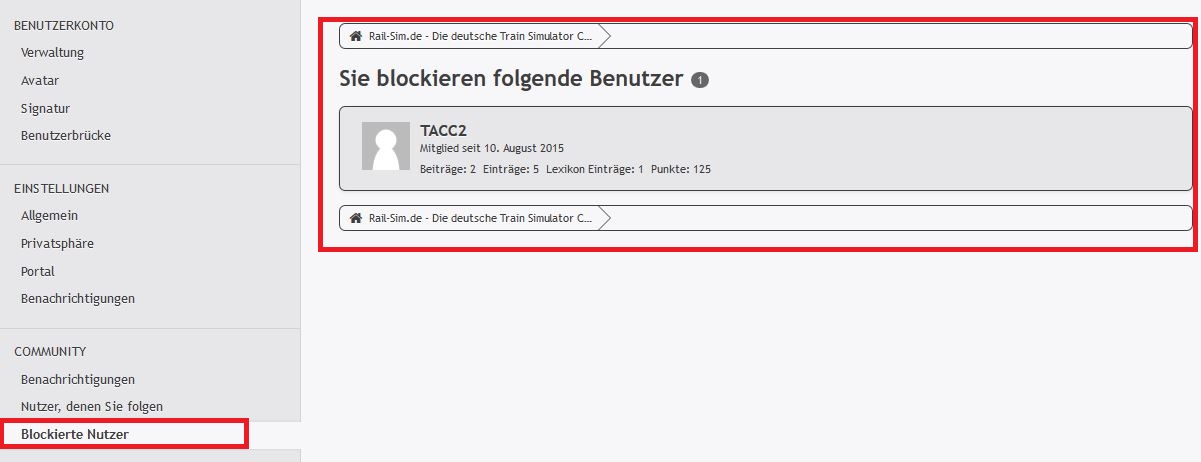Select Blockierte Nutzer in the sidebar
Viewport: 1201px width, 462px height.
pos(75,434)
